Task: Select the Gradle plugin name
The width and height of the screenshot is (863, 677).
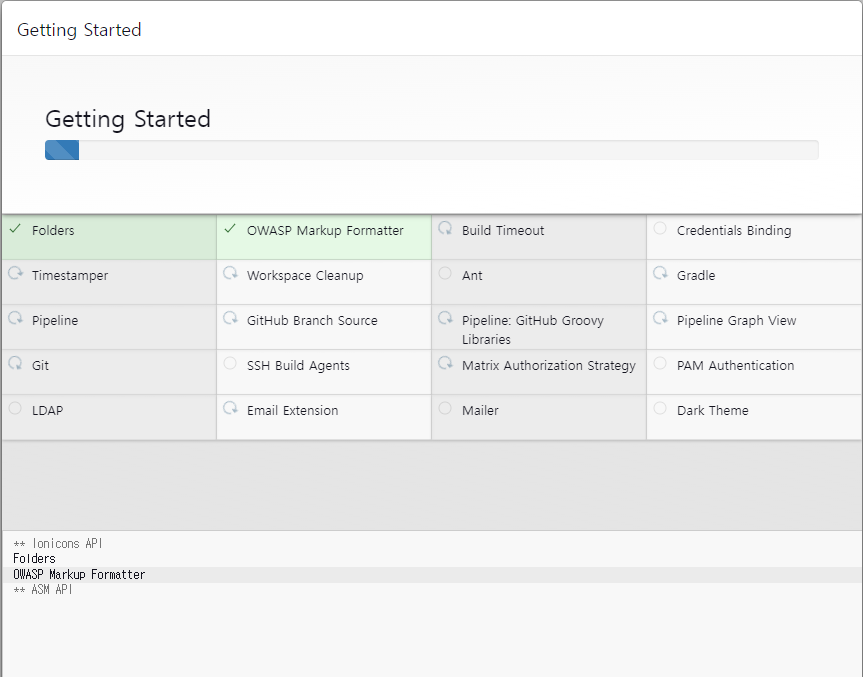Action: (696, 276)
